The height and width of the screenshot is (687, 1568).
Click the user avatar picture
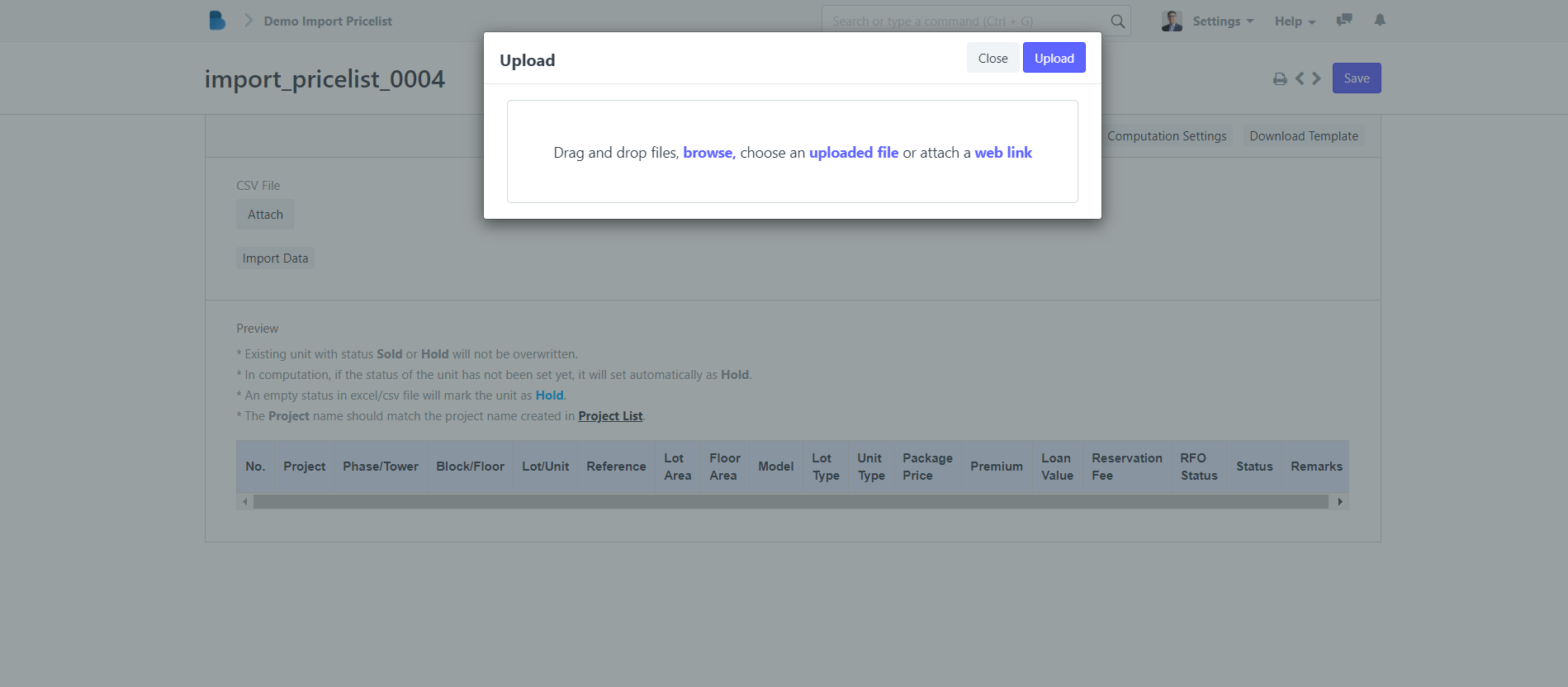1172,21
